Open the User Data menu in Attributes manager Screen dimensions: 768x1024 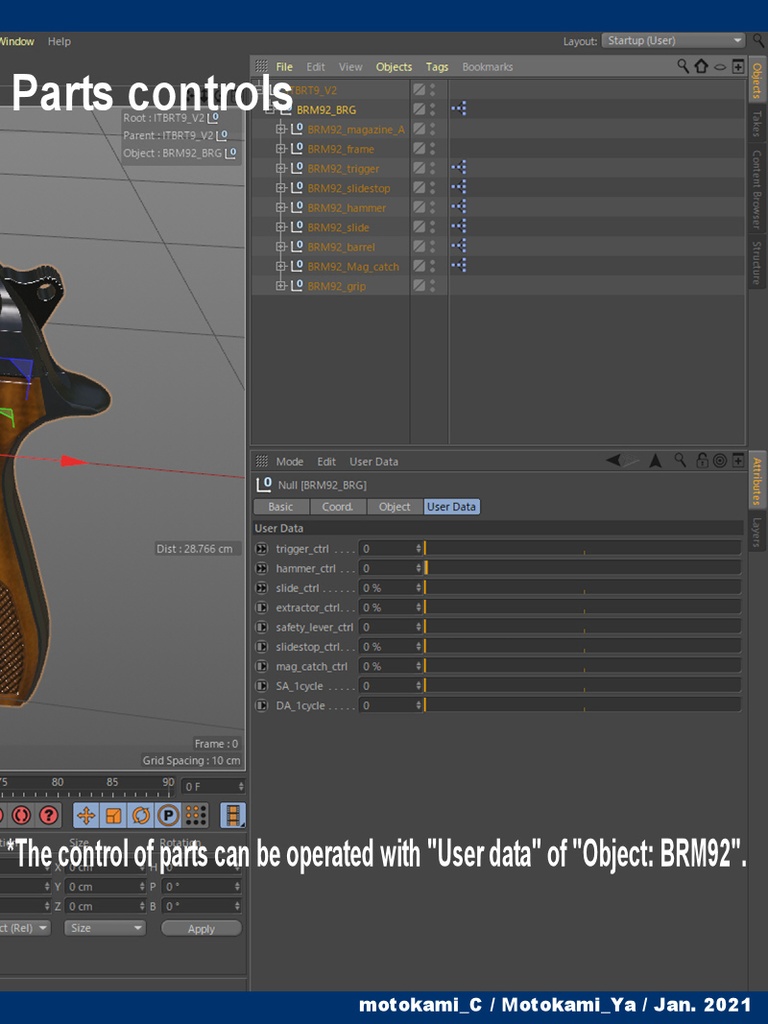pos(374,462)
